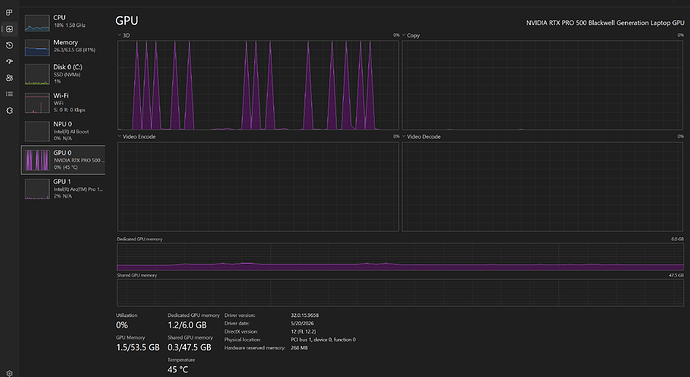Click the 3D engine usage graph
This screenshot has height=377, width=690.
(258, 85)
